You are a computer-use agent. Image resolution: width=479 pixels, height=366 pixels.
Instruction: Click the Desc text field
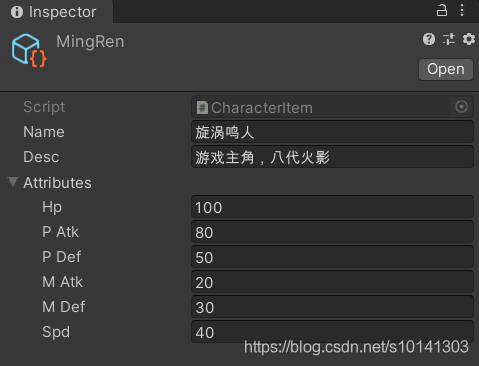(x=332, y=157)
